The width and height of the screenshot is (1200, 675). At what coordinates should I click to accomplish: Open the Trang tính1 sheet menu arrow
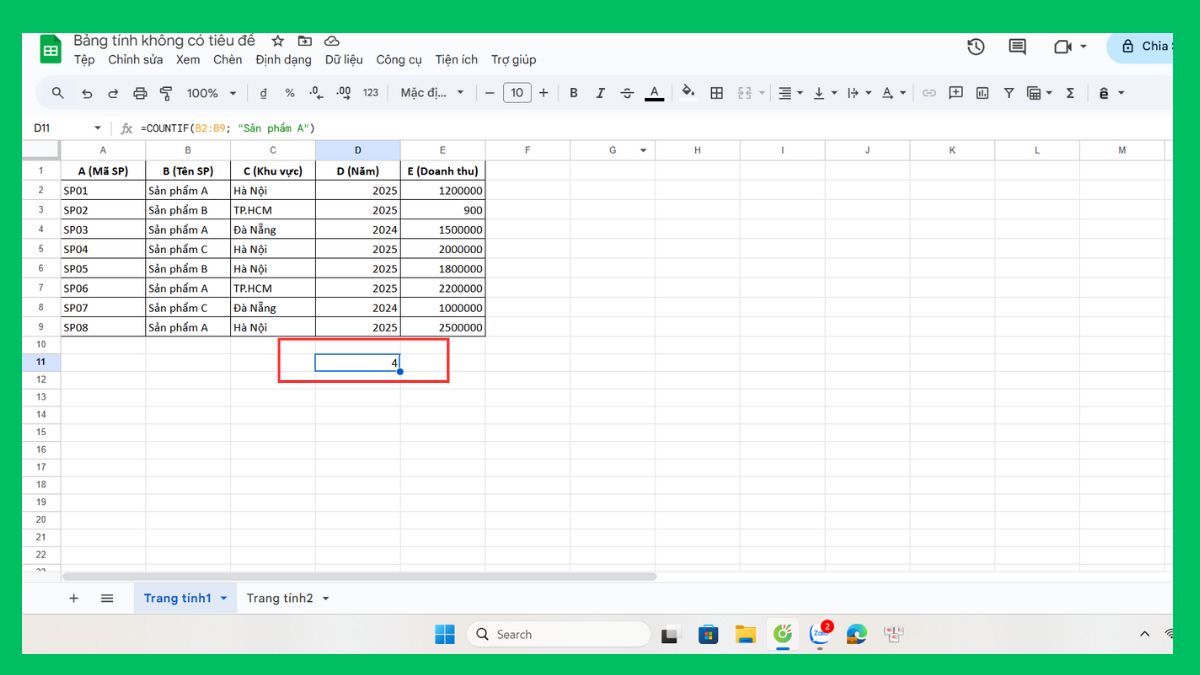222,597
